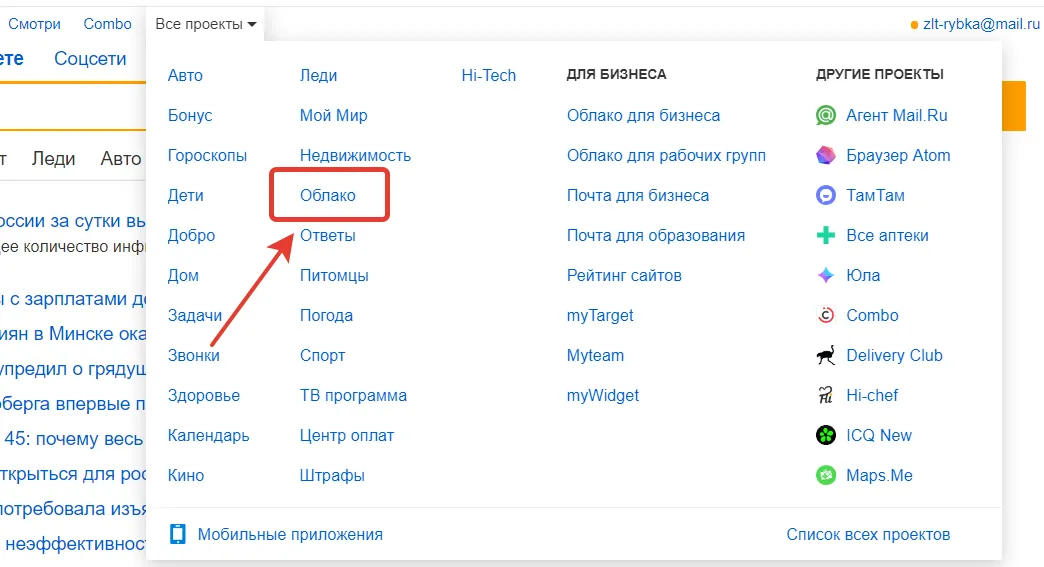Open the Добро project

pos(191,235)
